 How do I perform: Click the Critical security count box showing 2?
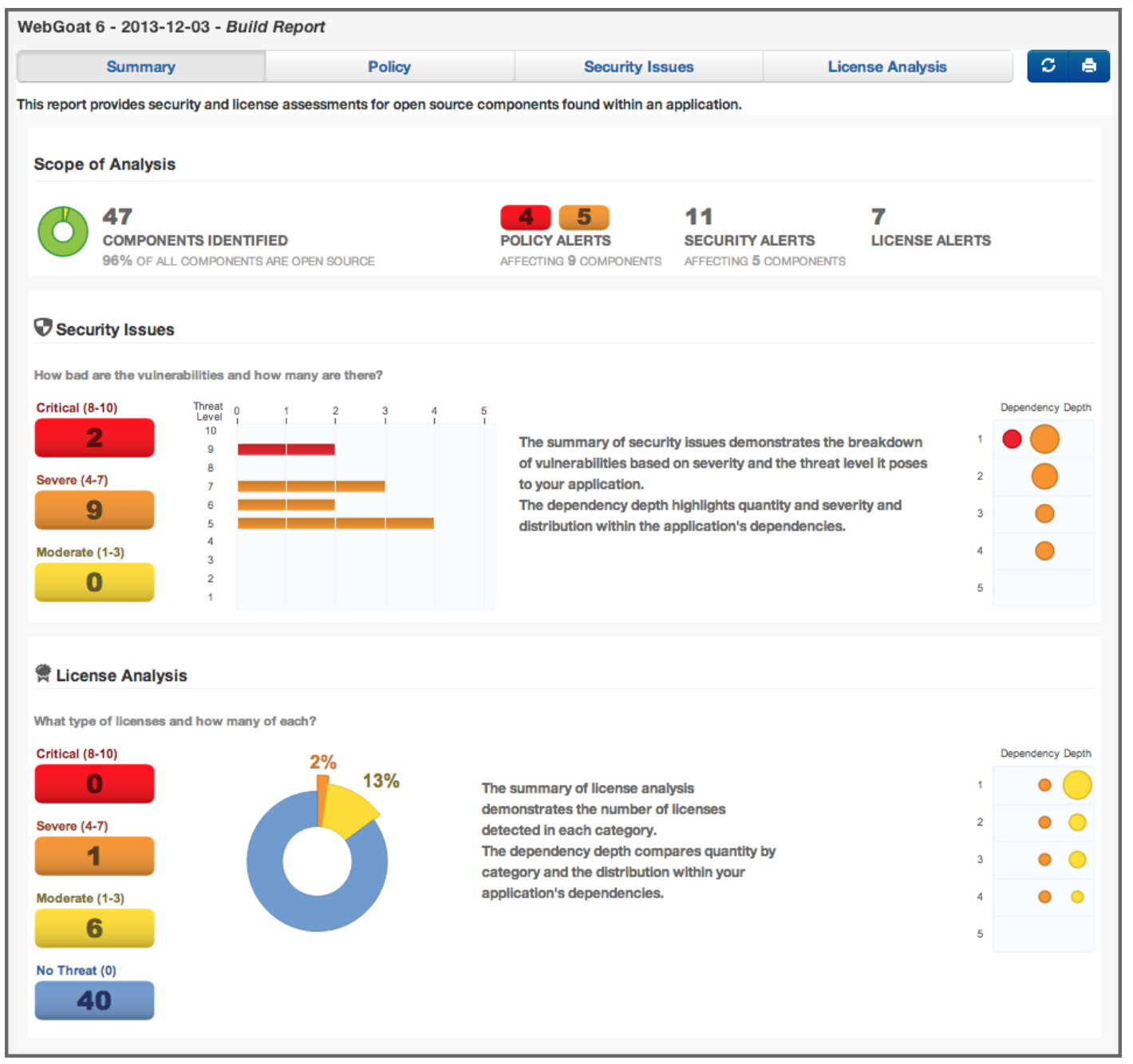pyautogui.click(x=94, y=438)
